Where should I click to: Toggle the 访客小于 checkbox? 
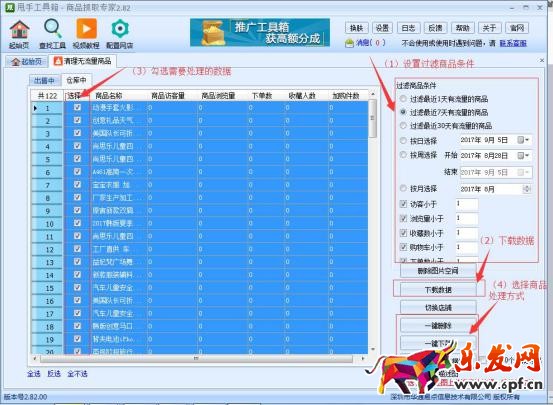[x=403, y=204]
